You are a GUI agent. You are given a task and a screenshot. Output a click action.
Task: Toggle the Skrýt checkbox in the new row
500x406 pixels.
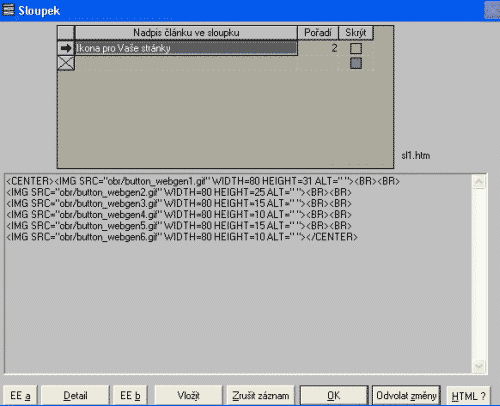point(356,63)
